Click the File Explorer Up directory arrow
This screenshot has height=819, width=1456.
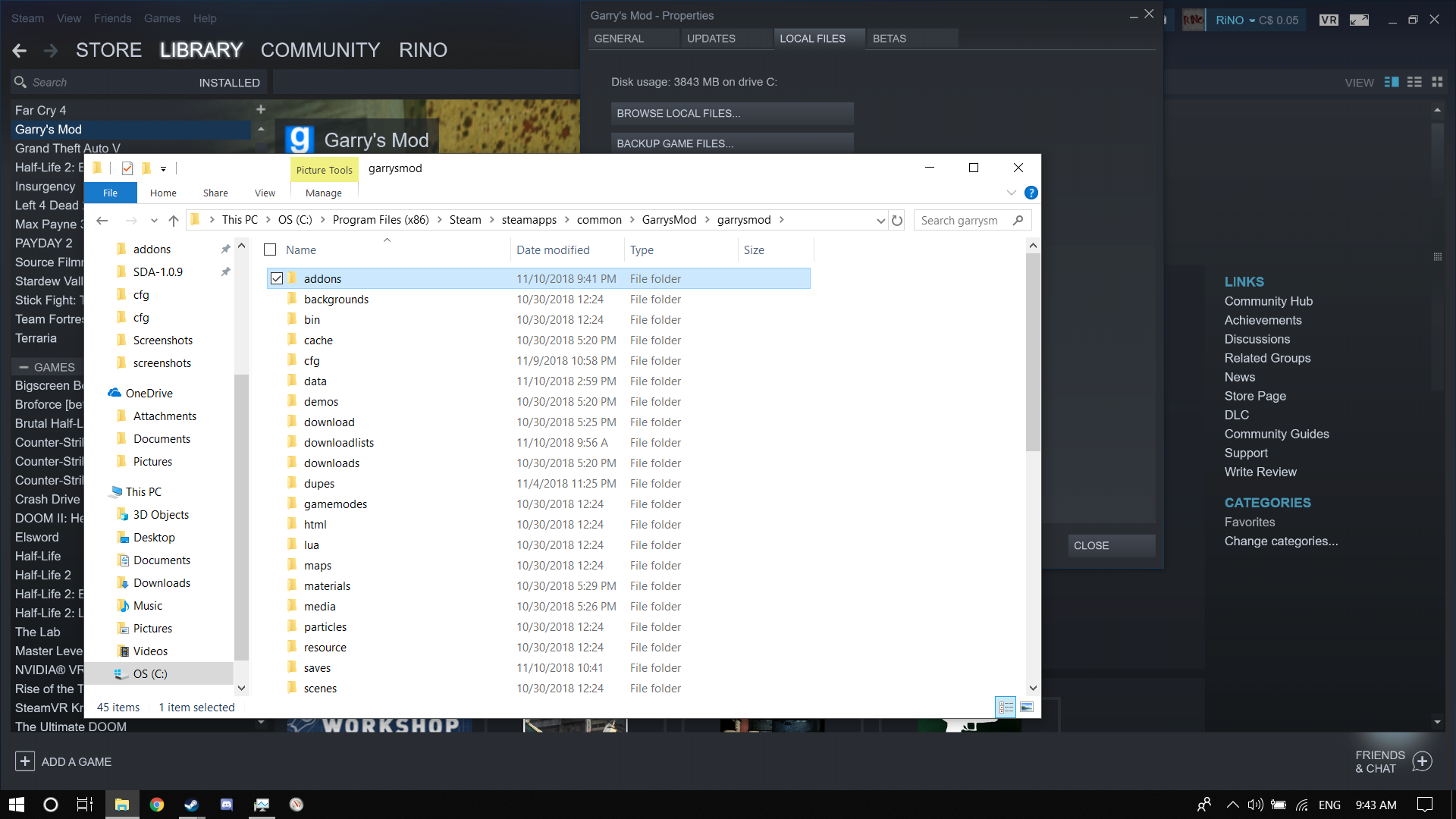(174, 221)
